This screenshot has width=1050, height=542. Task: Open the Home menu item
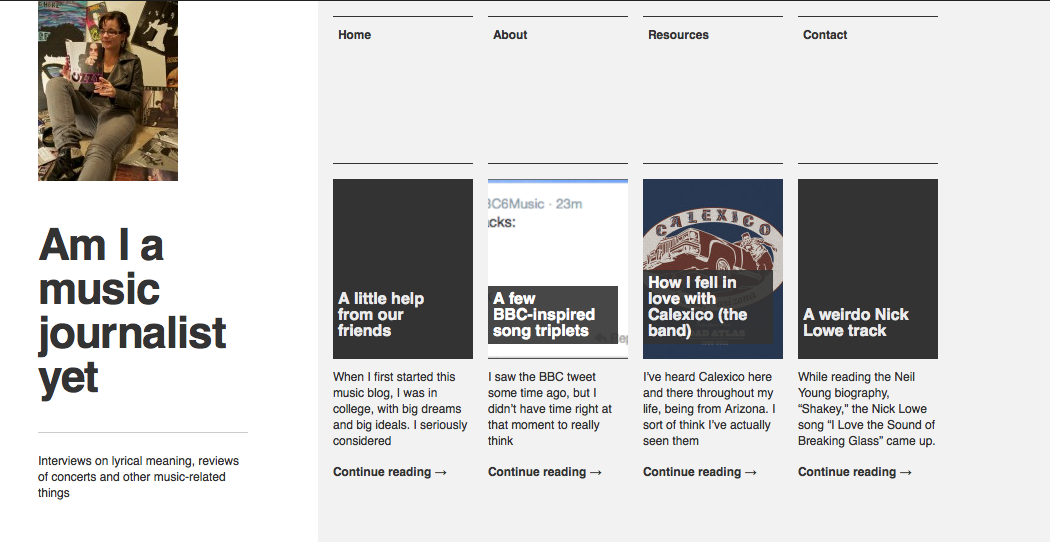[354, 35]
